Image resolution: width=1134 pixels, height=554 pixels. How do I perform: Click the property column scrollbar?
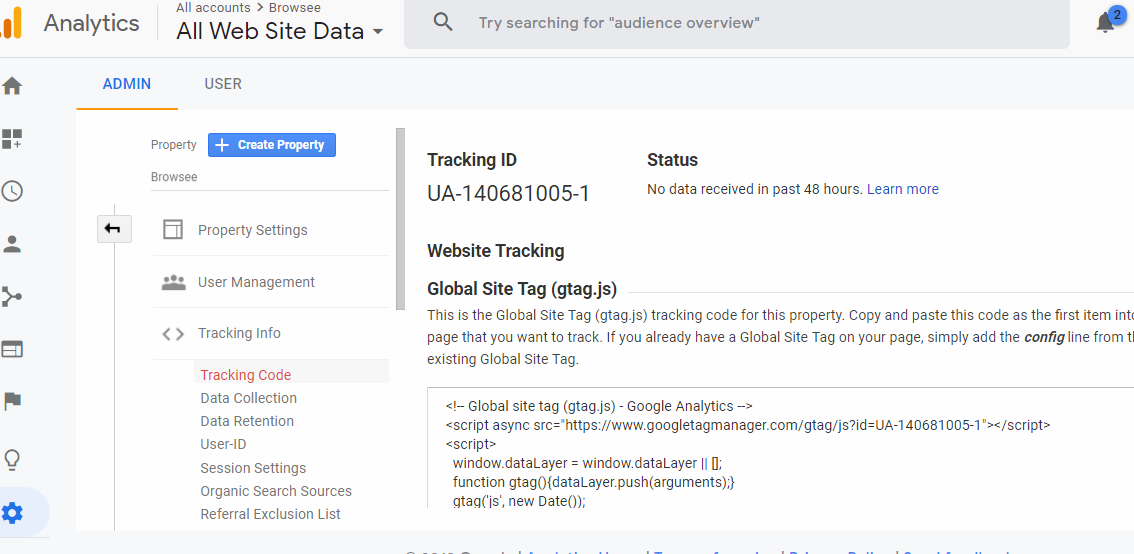401,218
